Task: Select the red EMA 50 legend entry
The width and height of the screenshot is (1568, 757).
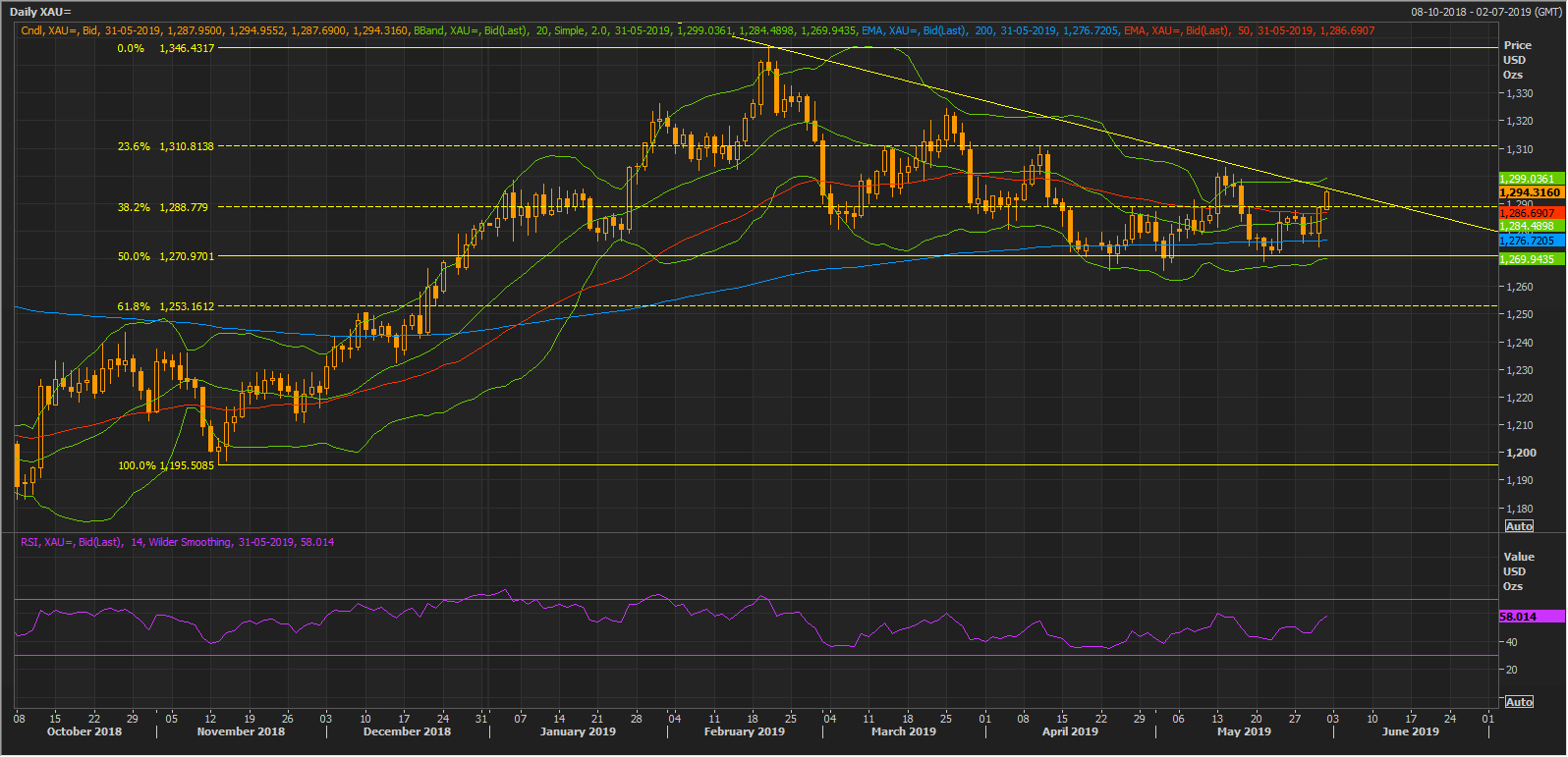Action: tap(1250, 30)
